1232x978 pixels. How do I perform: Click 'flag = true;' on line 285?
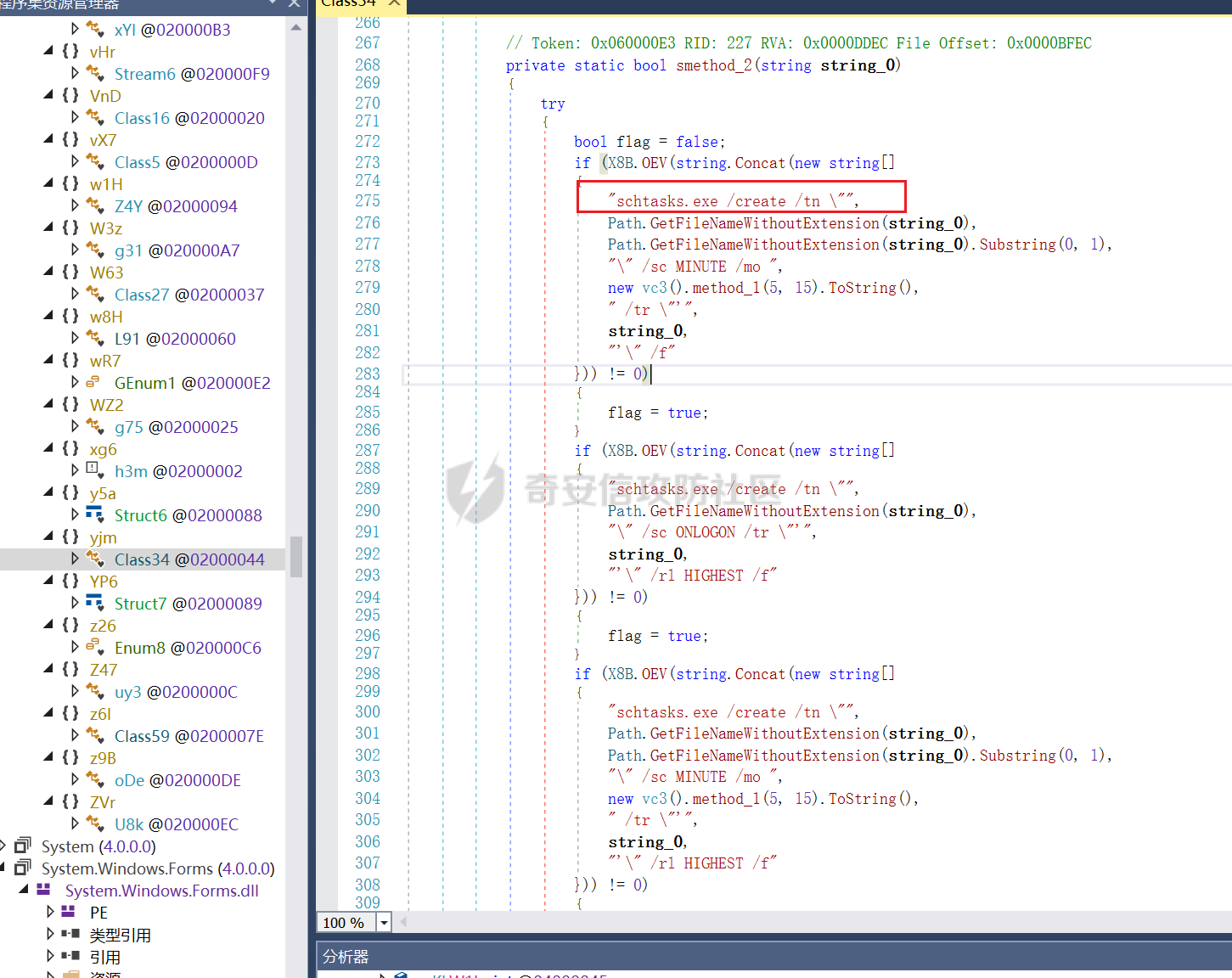pyautogui.click(x=658, y=413)
